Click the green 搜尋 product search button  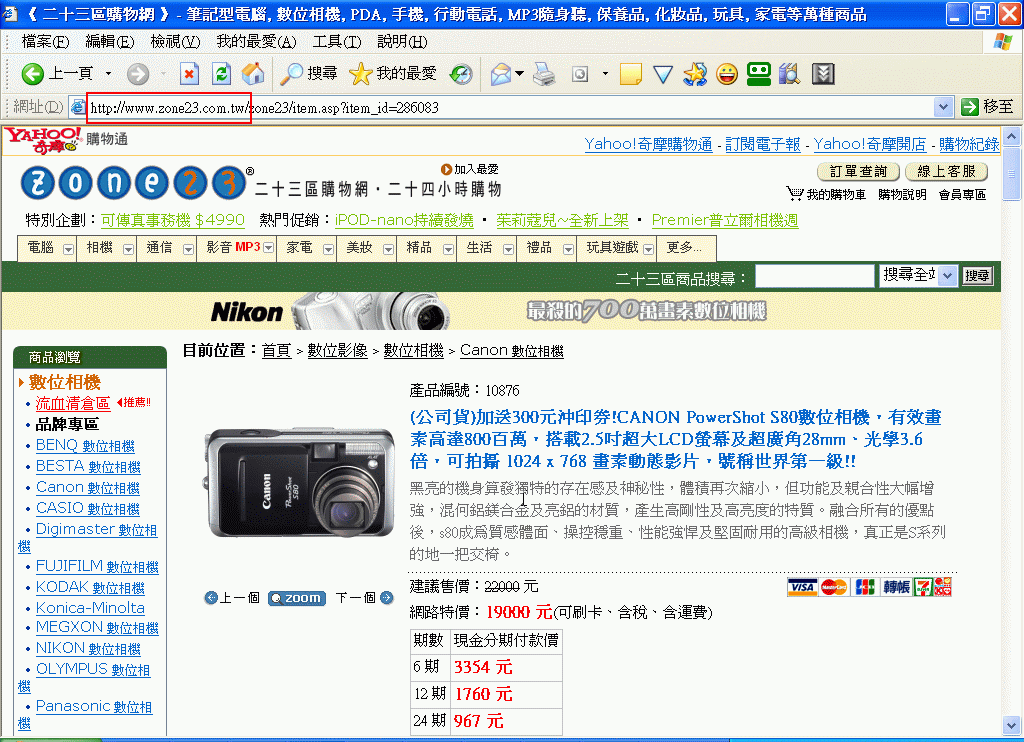976,276
